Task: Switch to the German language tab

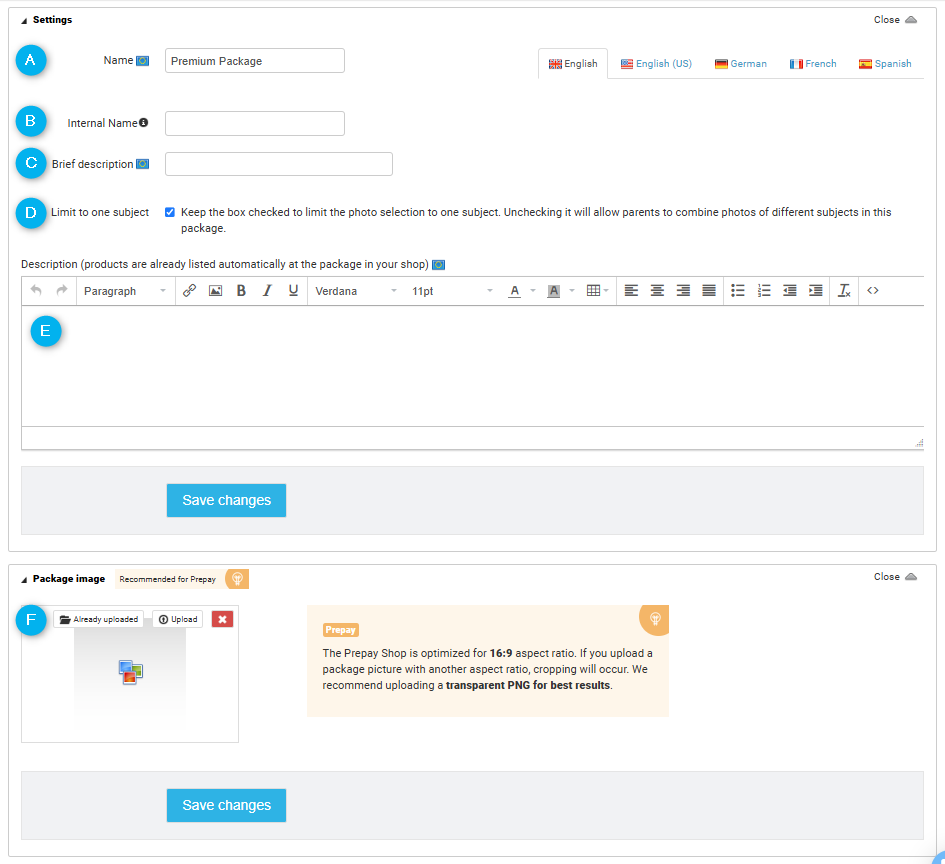Action: pos(741,64)
